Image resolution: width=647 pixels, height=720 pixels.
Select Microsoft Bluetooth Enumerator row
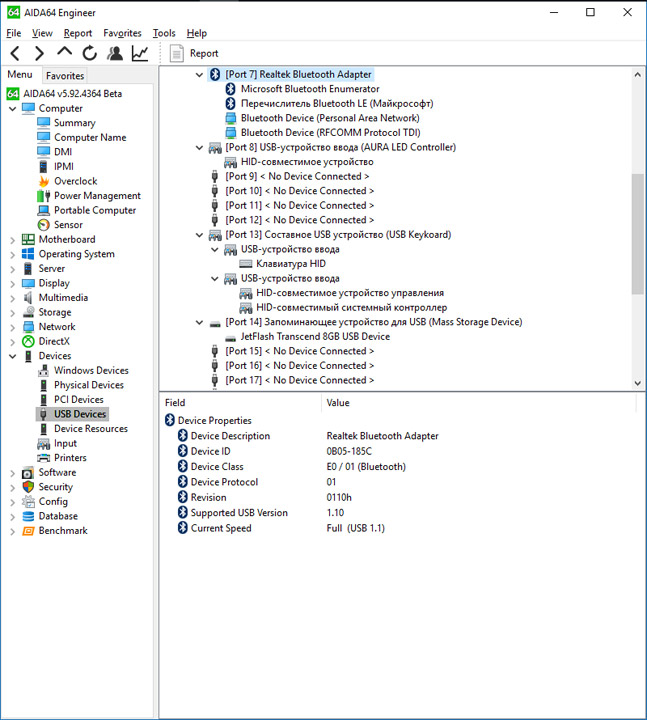click(310, 89)
